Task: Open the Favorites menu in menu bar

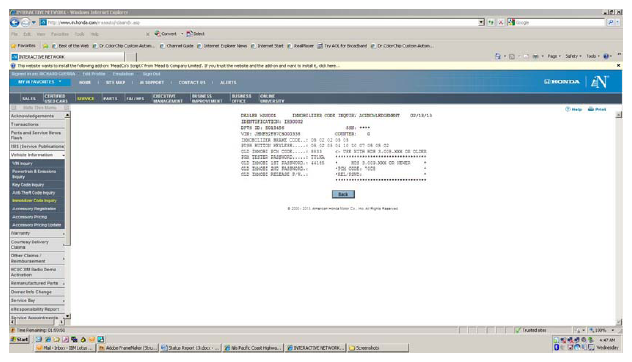Action: [60, 34]
